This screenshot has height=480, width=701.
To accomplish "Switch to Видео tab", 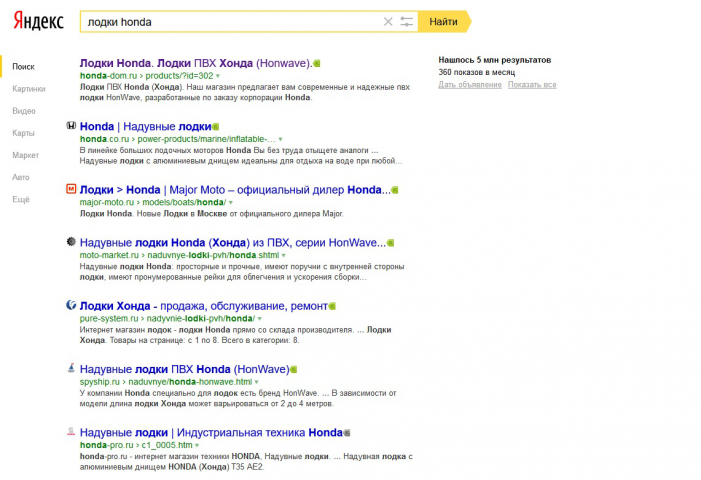I will pyautogui.click(x=24, y=111).
